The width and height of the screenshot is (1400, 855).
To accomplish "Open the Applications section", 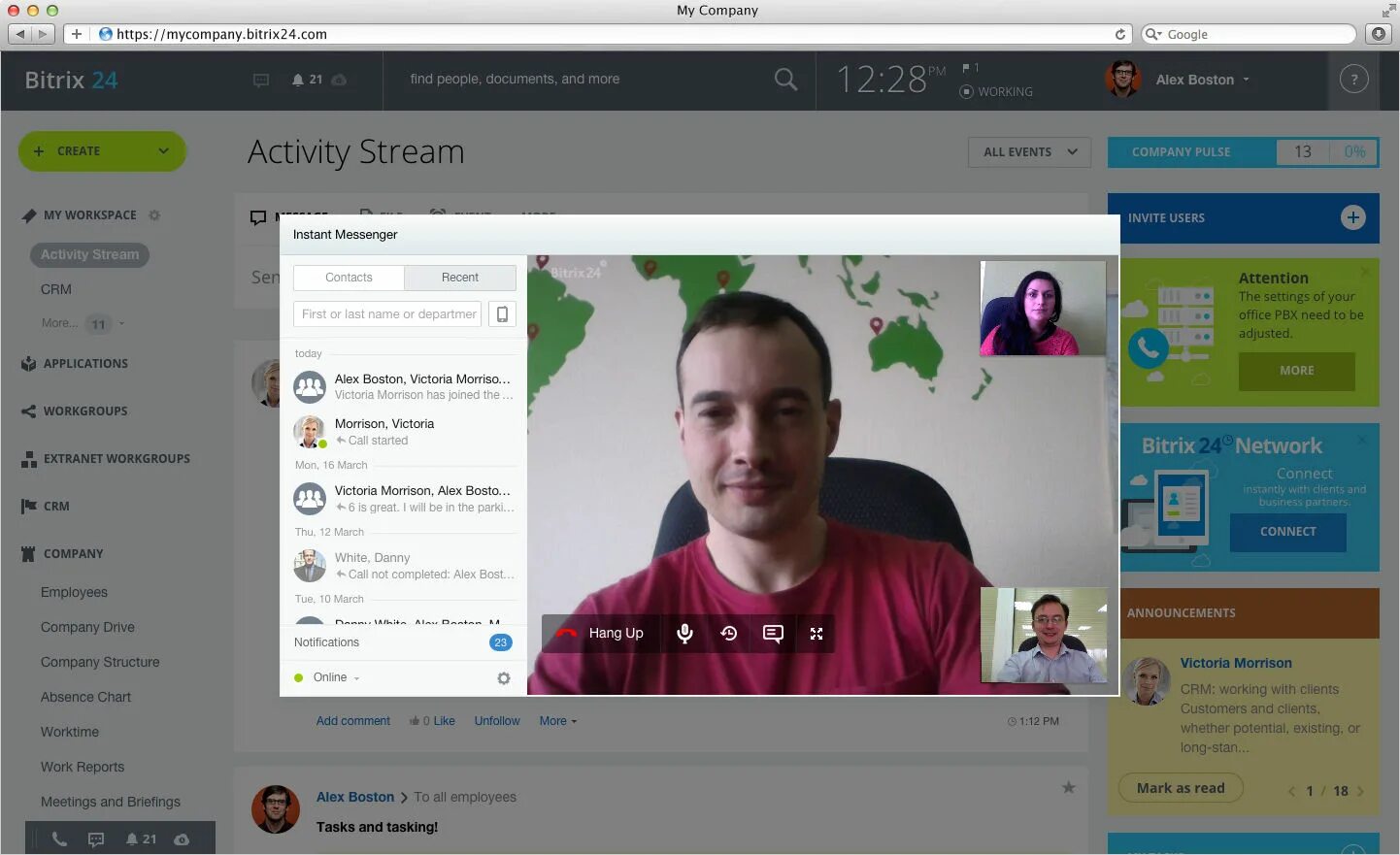I will pos(85,363).
